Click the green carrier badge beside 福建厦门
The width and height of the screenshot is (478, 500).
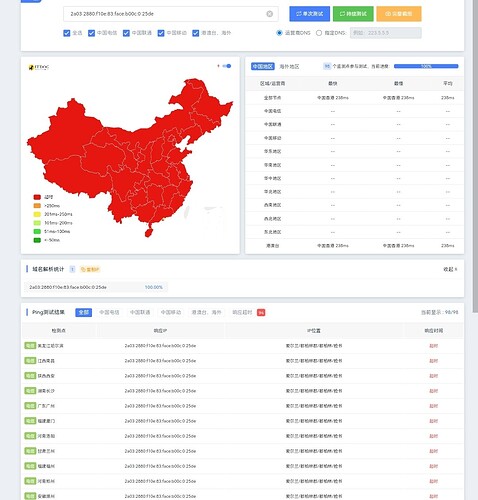[x=30, y=421]
